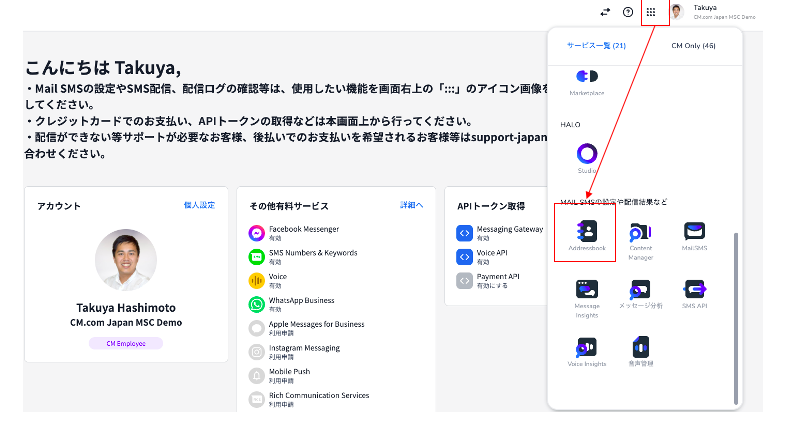787x429 pixels.
Task: Open the 個人設定 link
Action: pyautogui.click(x=199, y=205)
